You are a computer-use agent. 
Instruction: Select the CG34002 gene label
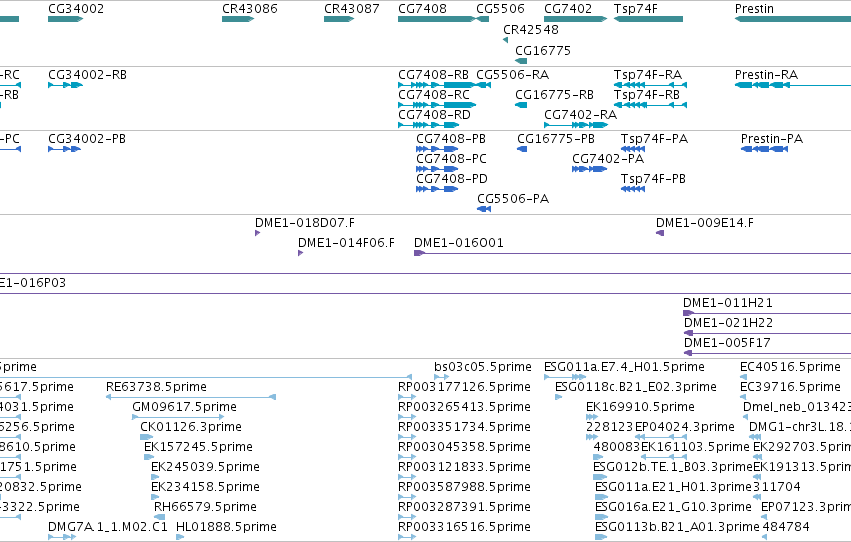click(76, 9)
